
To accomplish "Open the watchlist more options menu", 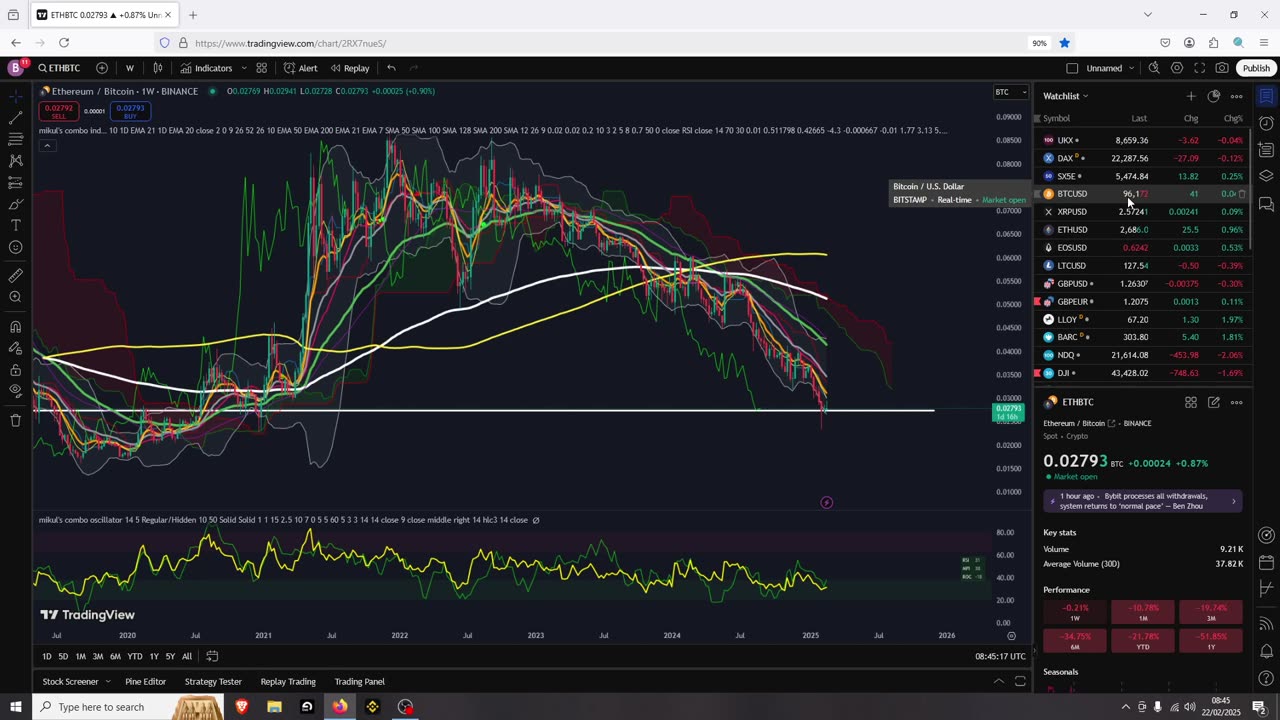I will [x=1237, y=96].
